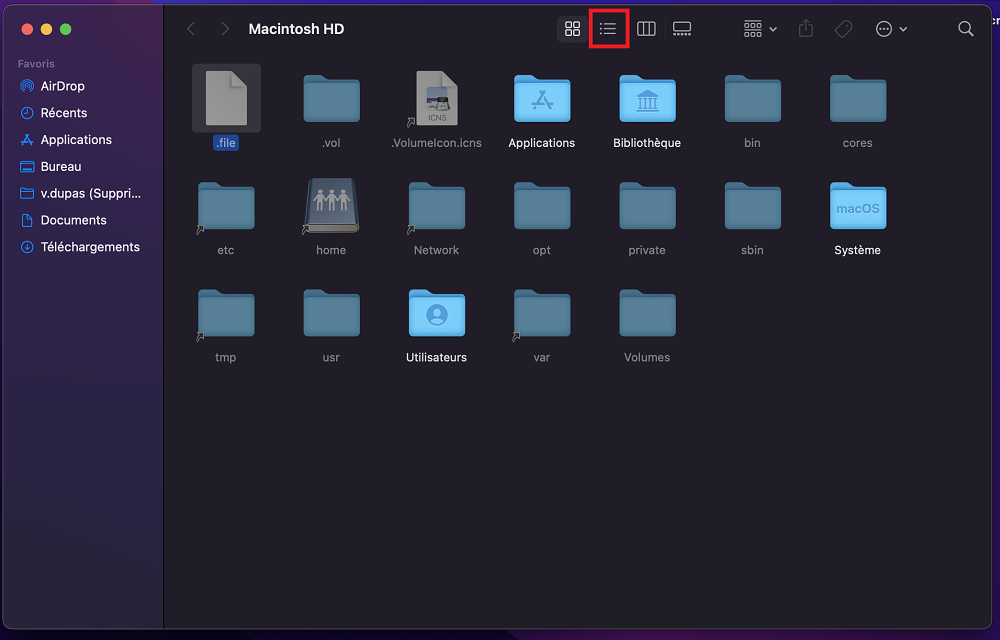The width and height of the screenshot is (1000, 640).
Task: Select Récents in sidebar
Action: coord(63,113)
